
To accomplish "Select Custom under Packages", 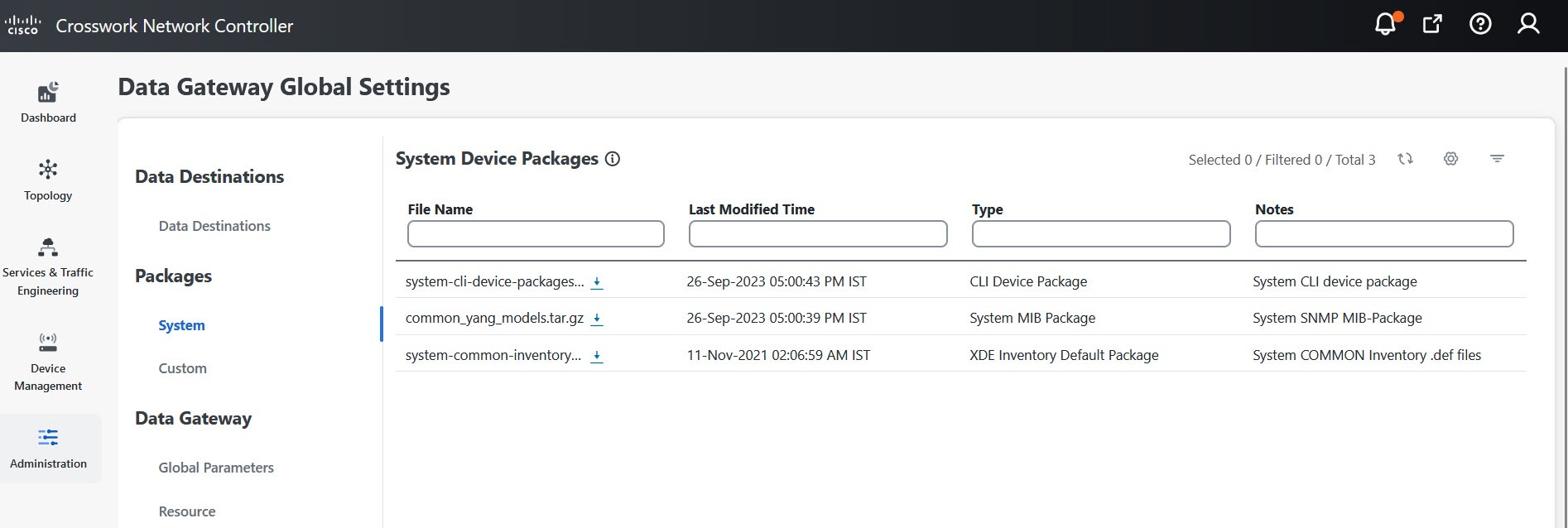I will (x=182, y=368).
